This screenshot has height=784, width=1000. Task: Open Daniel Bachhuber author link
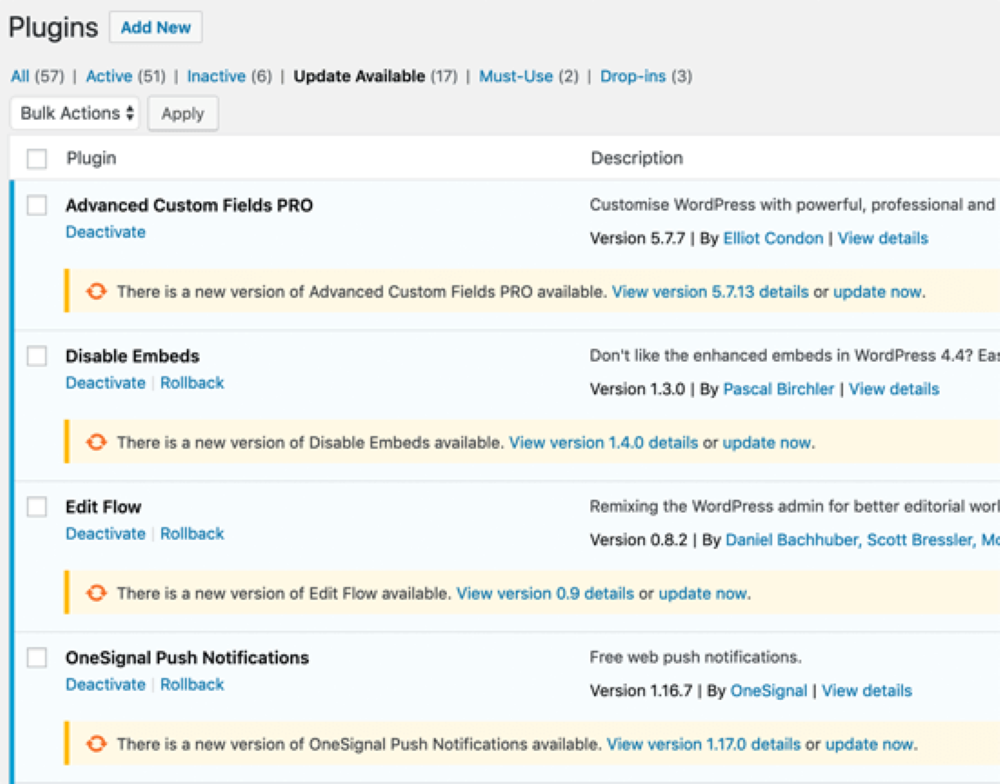coord(793,540)
